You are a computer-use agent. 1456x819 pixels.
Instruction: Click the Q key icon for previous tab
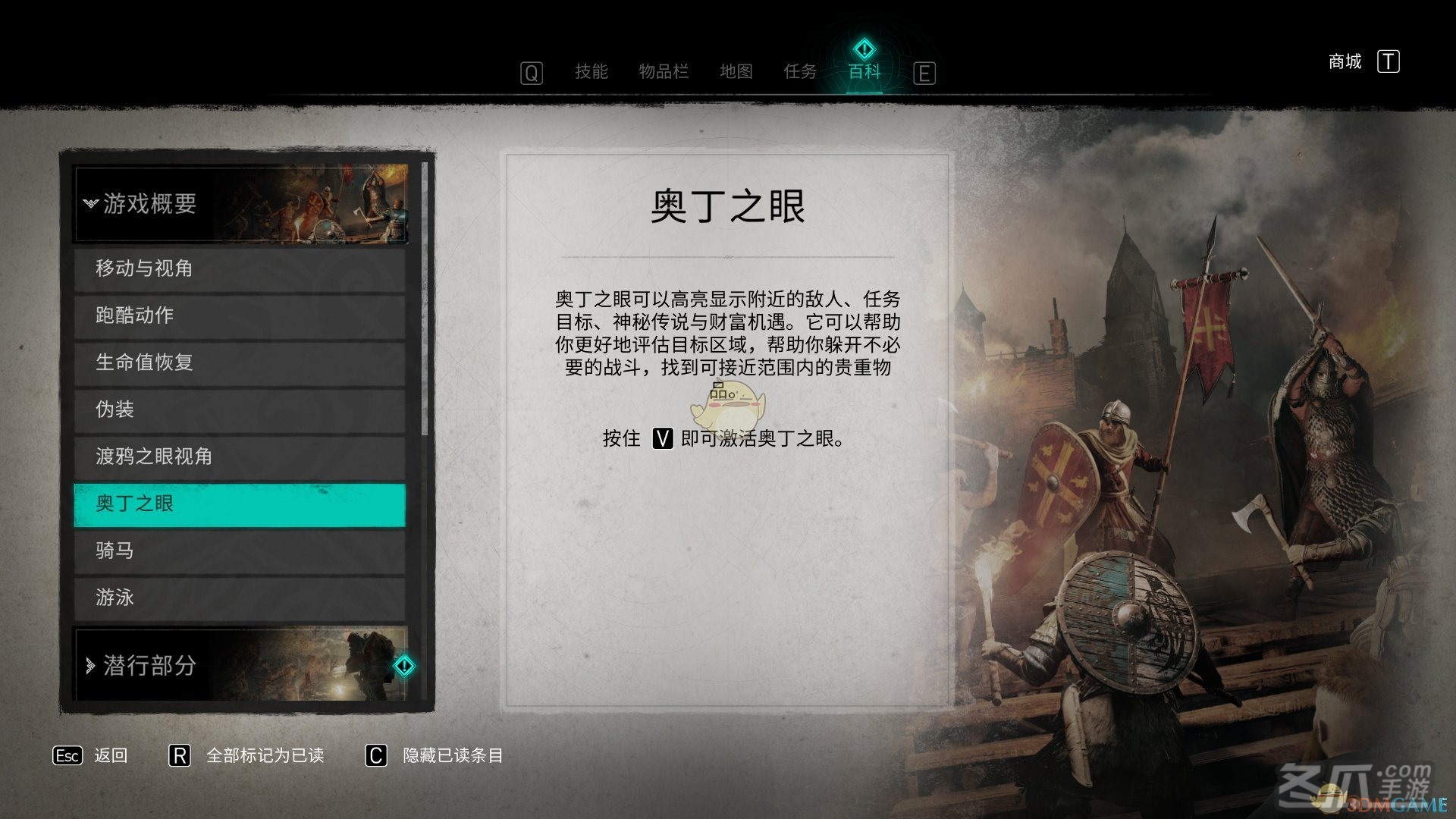pos(531,73)
